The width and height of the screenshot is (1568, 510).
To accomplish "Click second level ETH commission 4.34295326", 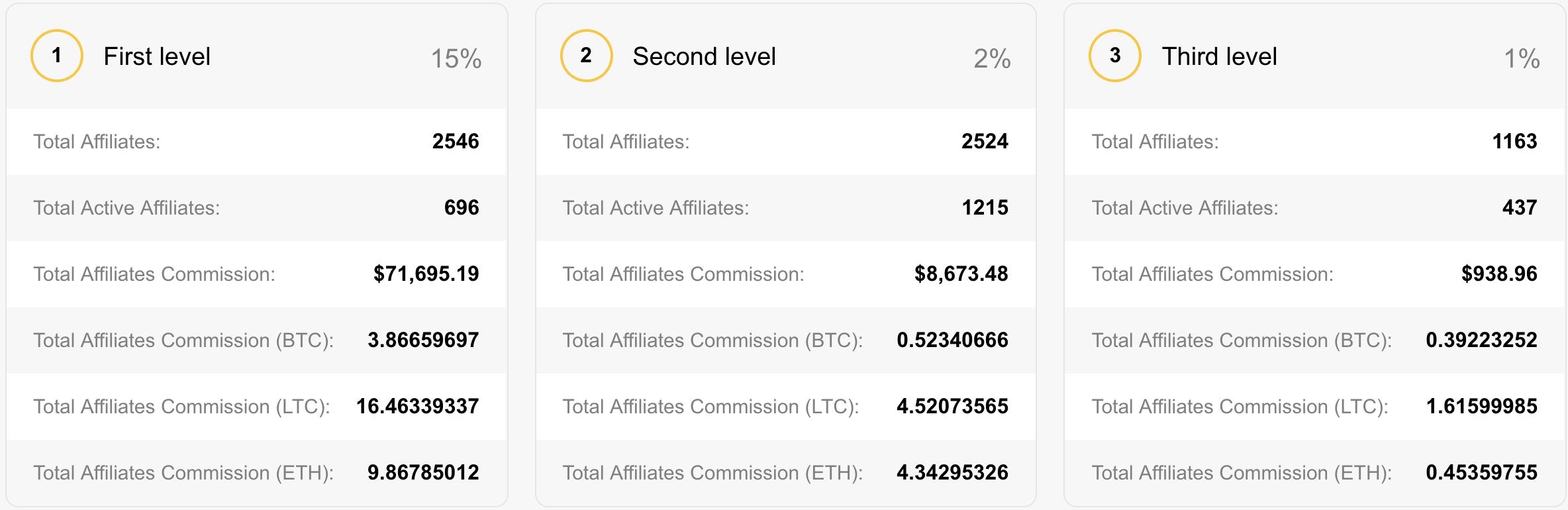I will (952, 472).
